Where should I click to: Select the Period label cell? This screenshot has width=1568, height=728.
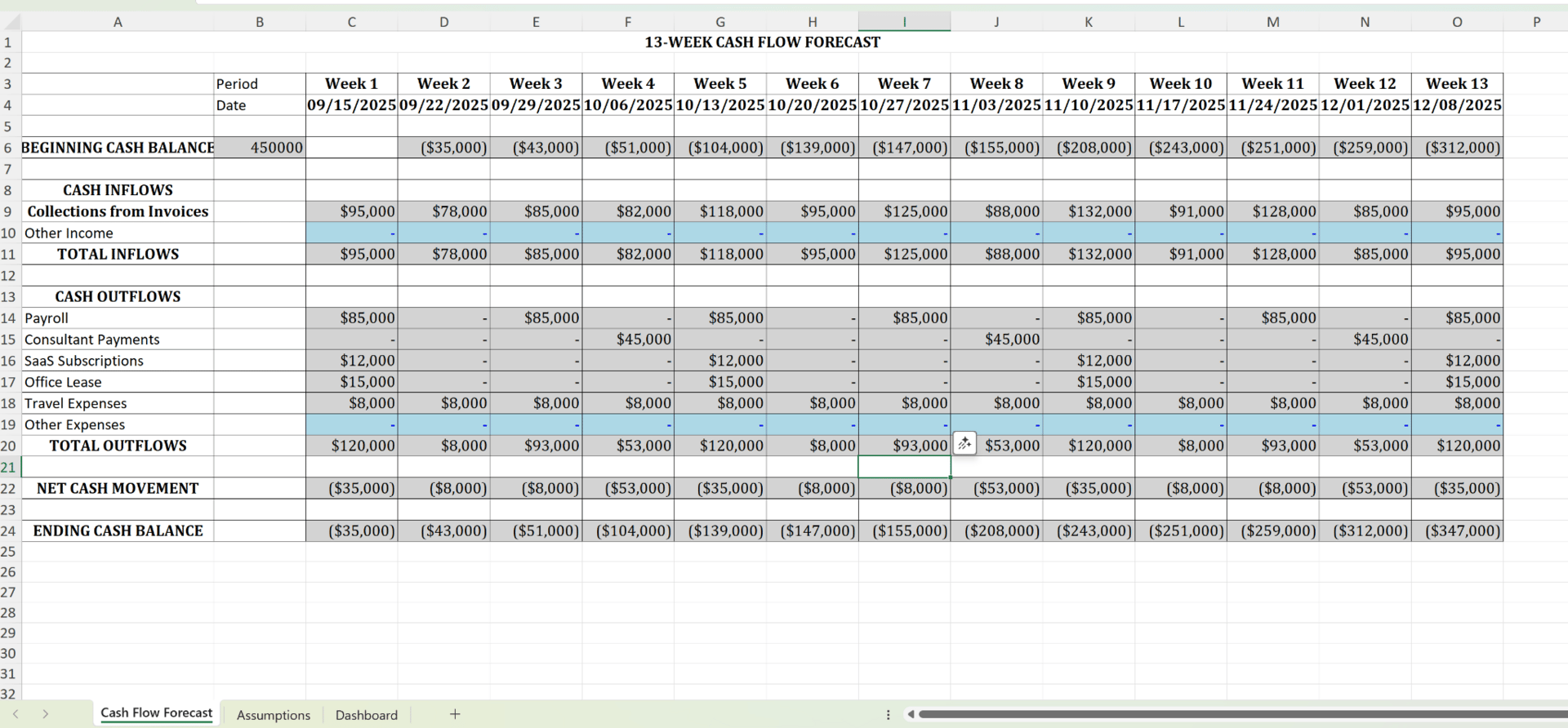point(260,84)
